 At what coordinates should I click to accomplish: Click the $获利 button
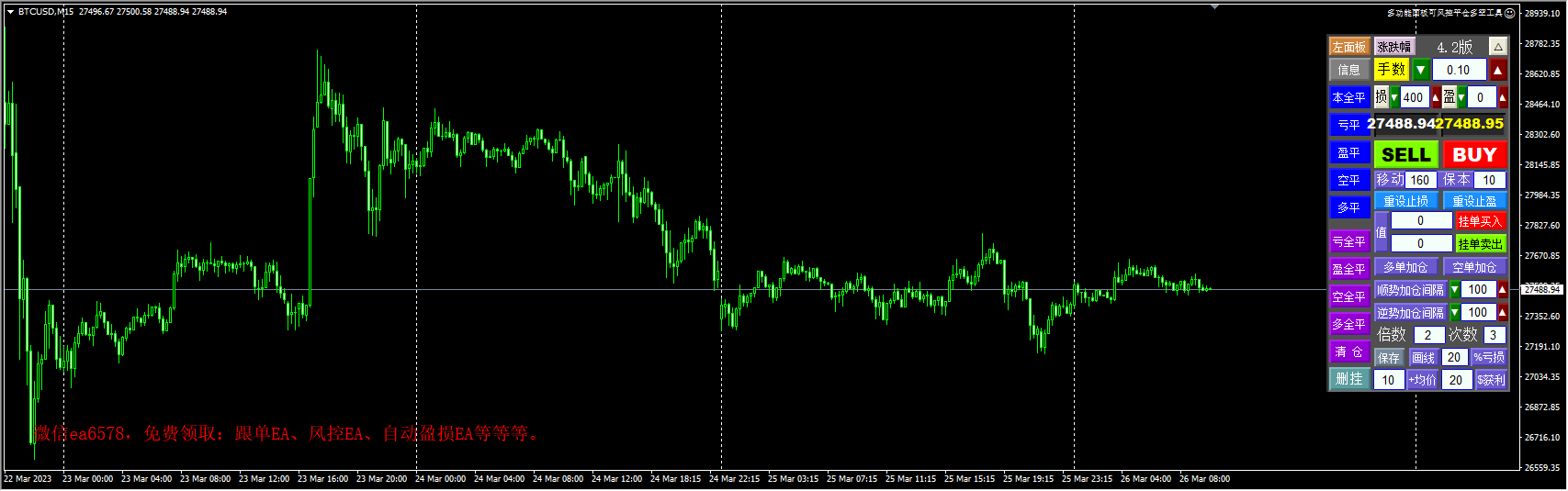1492,380
